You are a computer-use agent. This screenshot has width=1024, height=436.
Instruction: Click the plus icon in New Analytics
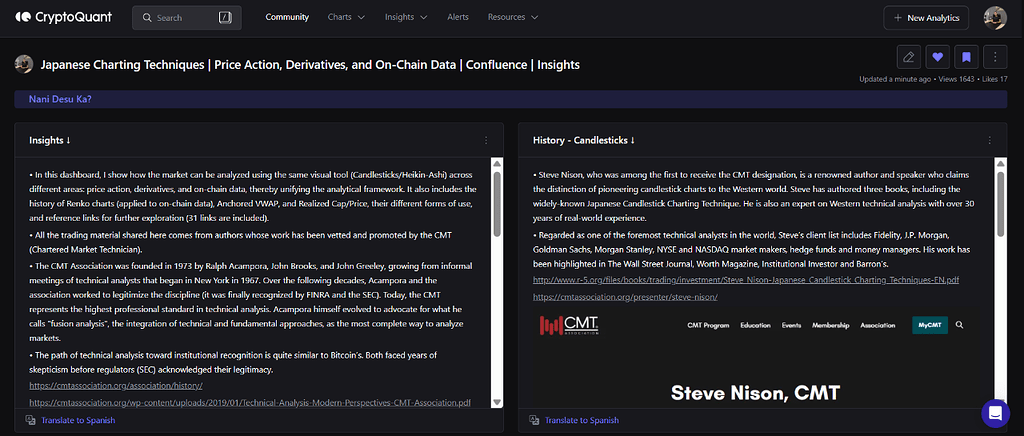(898, 18)
